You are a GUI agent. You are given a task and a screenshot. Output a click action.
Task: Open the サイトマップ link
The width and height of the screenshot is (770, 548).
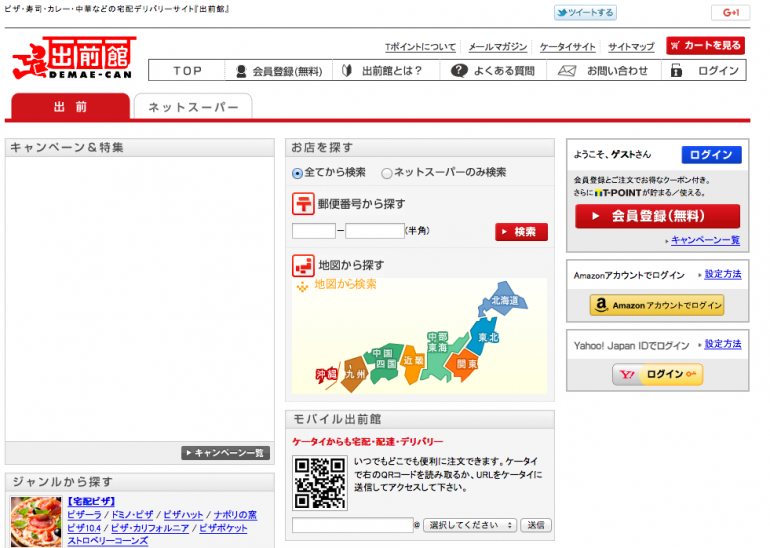[631, 47]
